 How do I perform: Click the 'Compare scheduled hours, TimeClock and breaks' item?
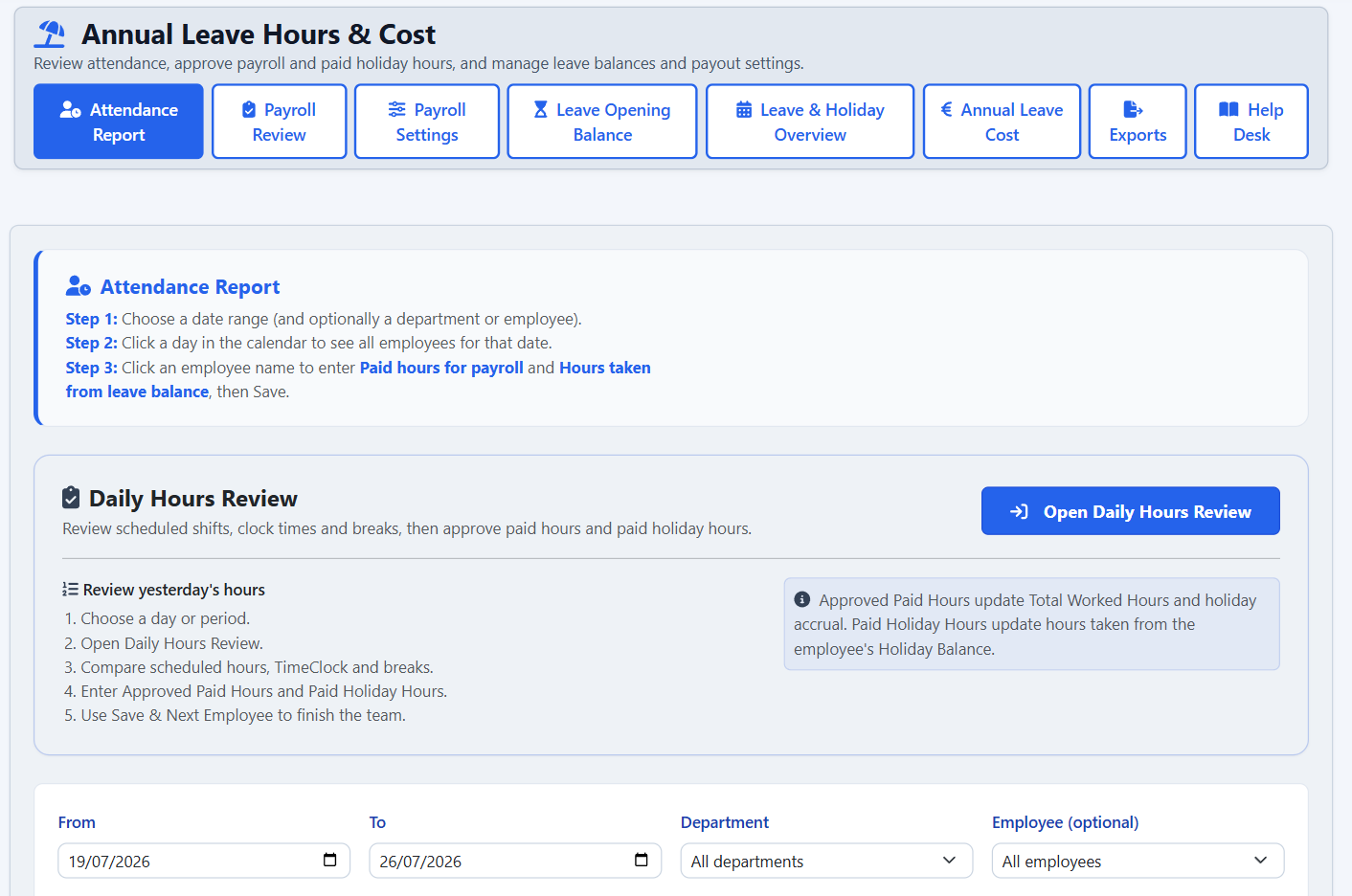pyautogui.click(x=249, y=667)
